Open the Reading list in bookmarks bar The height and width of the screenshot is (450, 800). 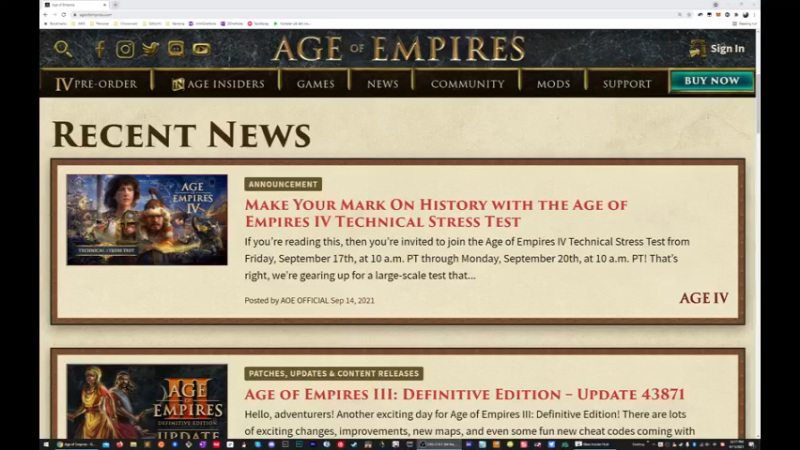point(744,23)
